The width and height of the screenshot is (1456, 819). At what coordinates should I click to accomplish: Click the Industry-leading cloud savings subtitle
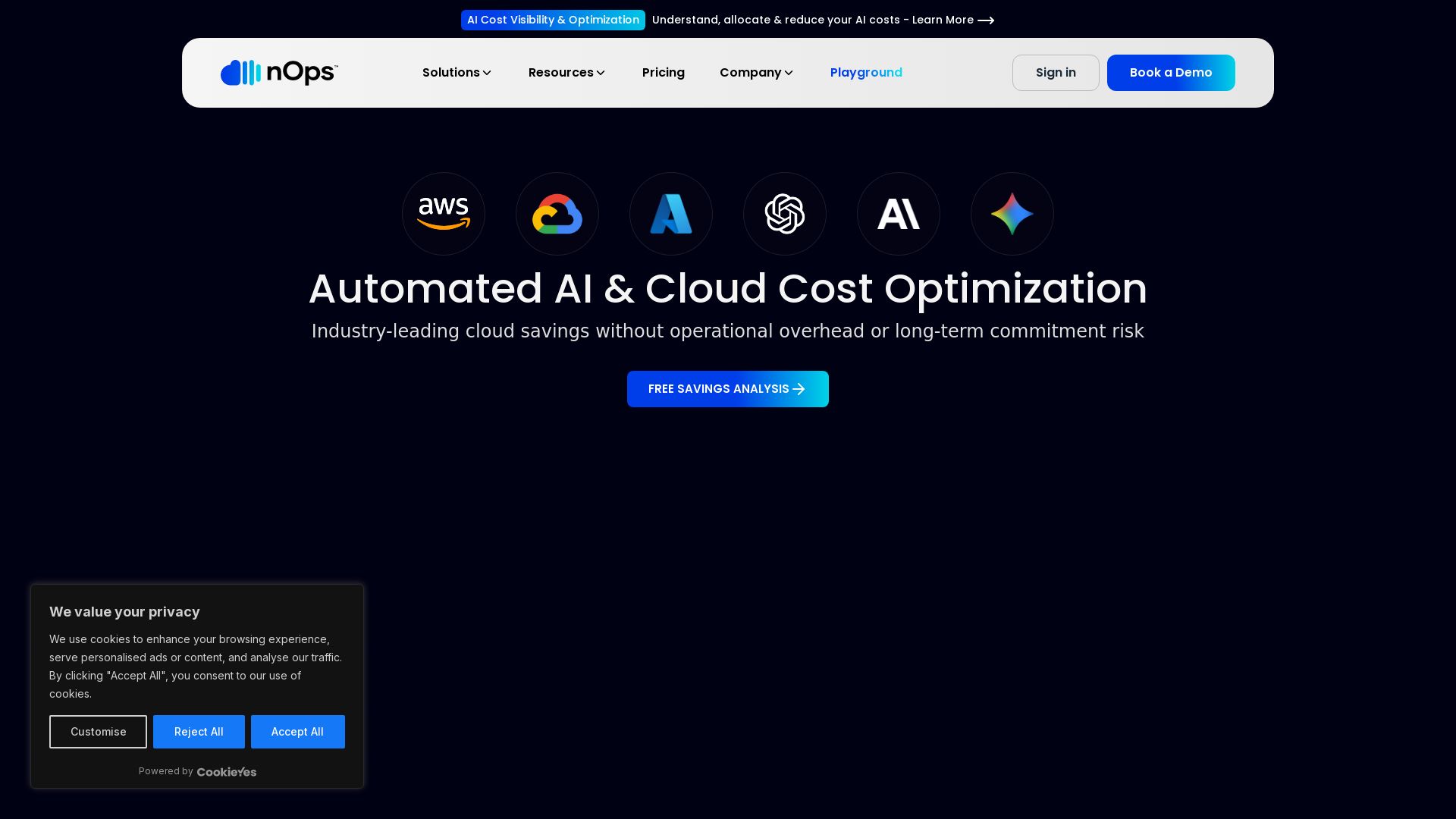728,331
